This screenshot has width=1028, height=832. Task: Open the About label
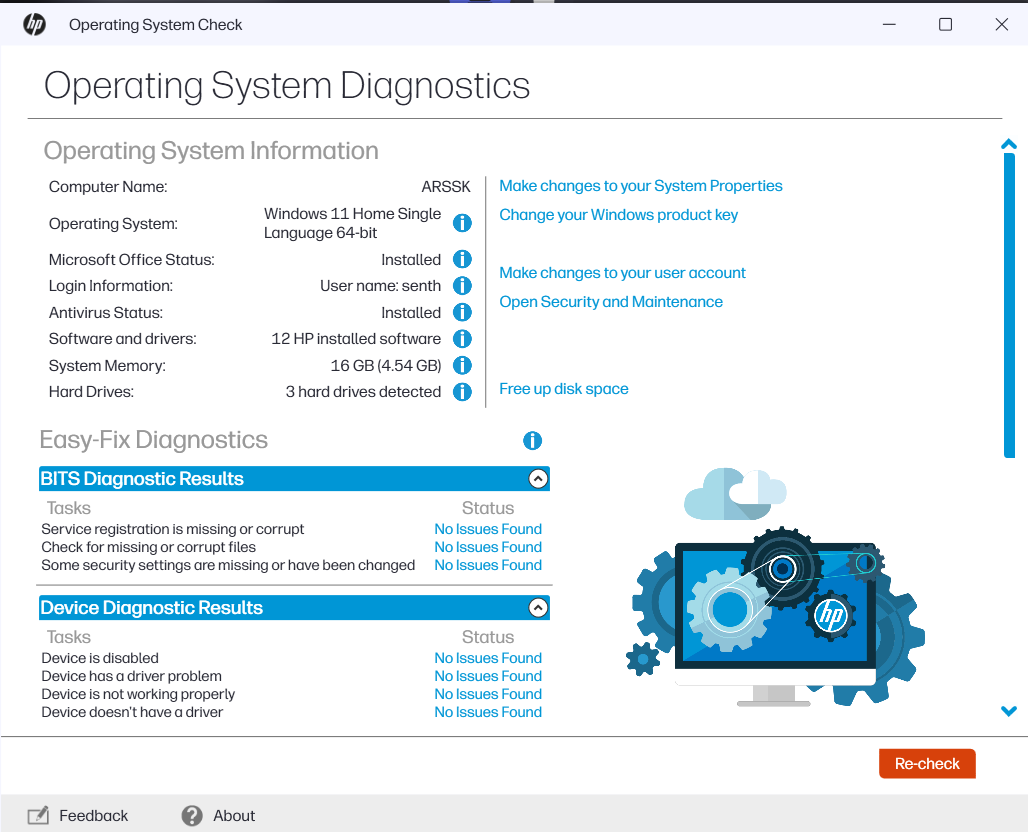pyautogui.click(x=234, y=816)
